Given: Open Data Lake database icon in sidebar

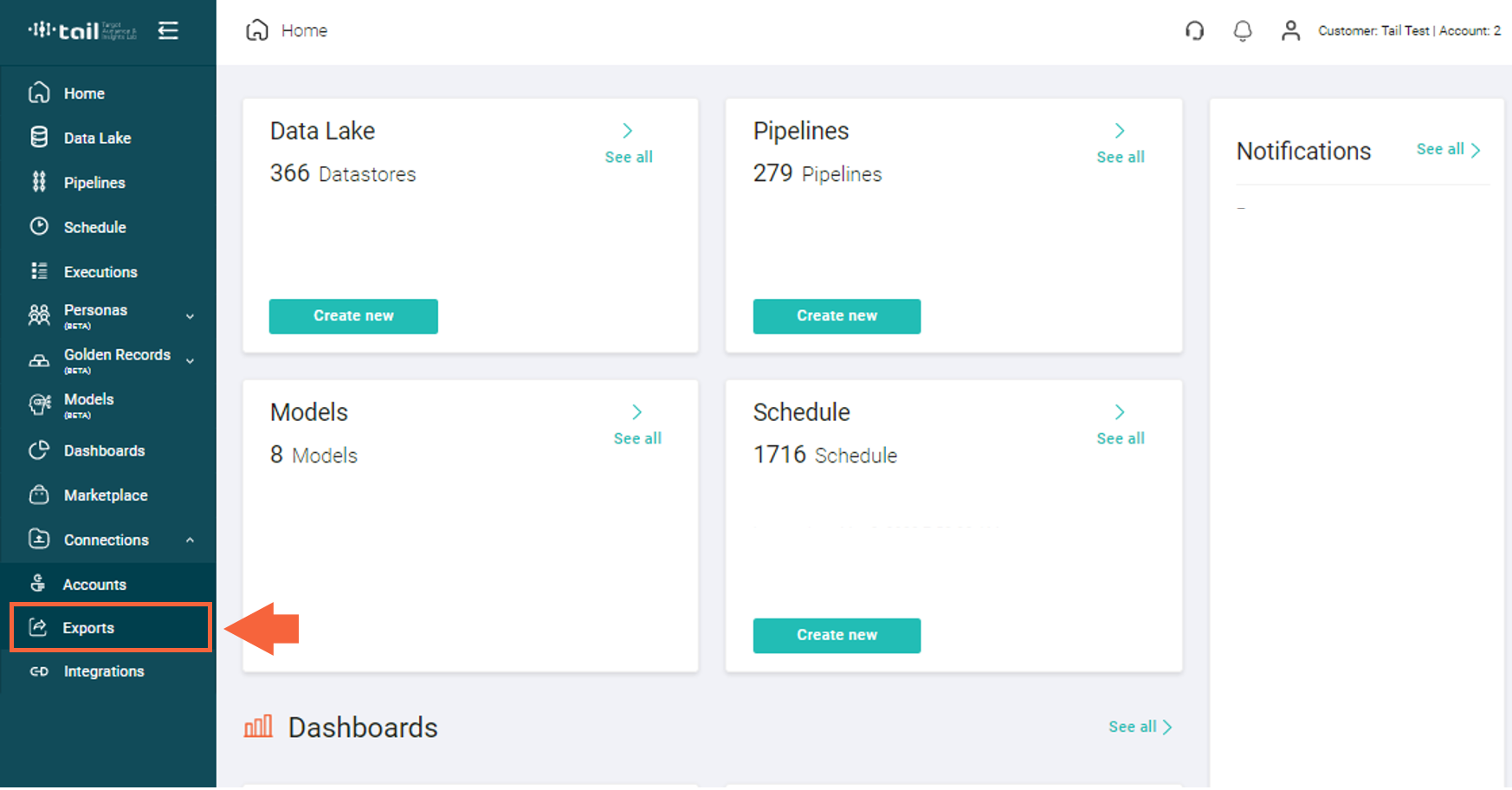Looking at the screenshot, I should tap(39, 138).
